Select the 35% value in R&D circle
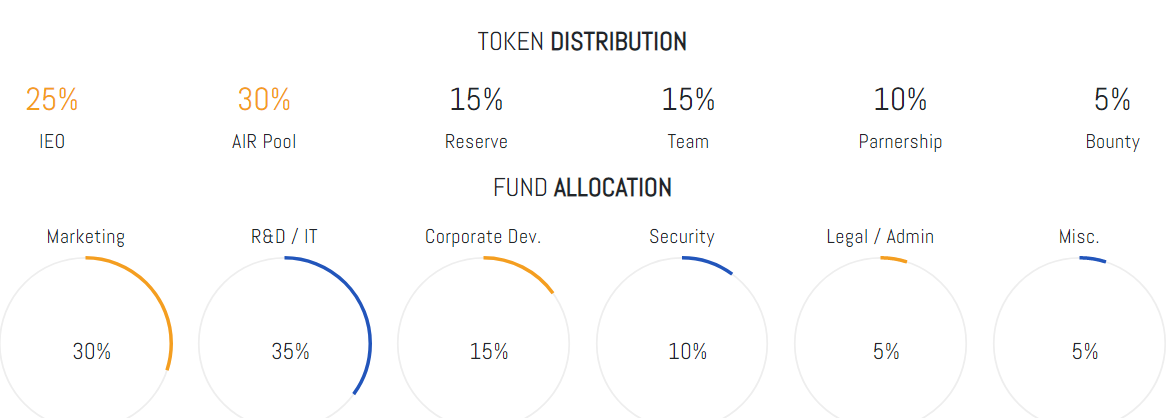This screenshot has height=418, width=1166. tap(290, 352)
